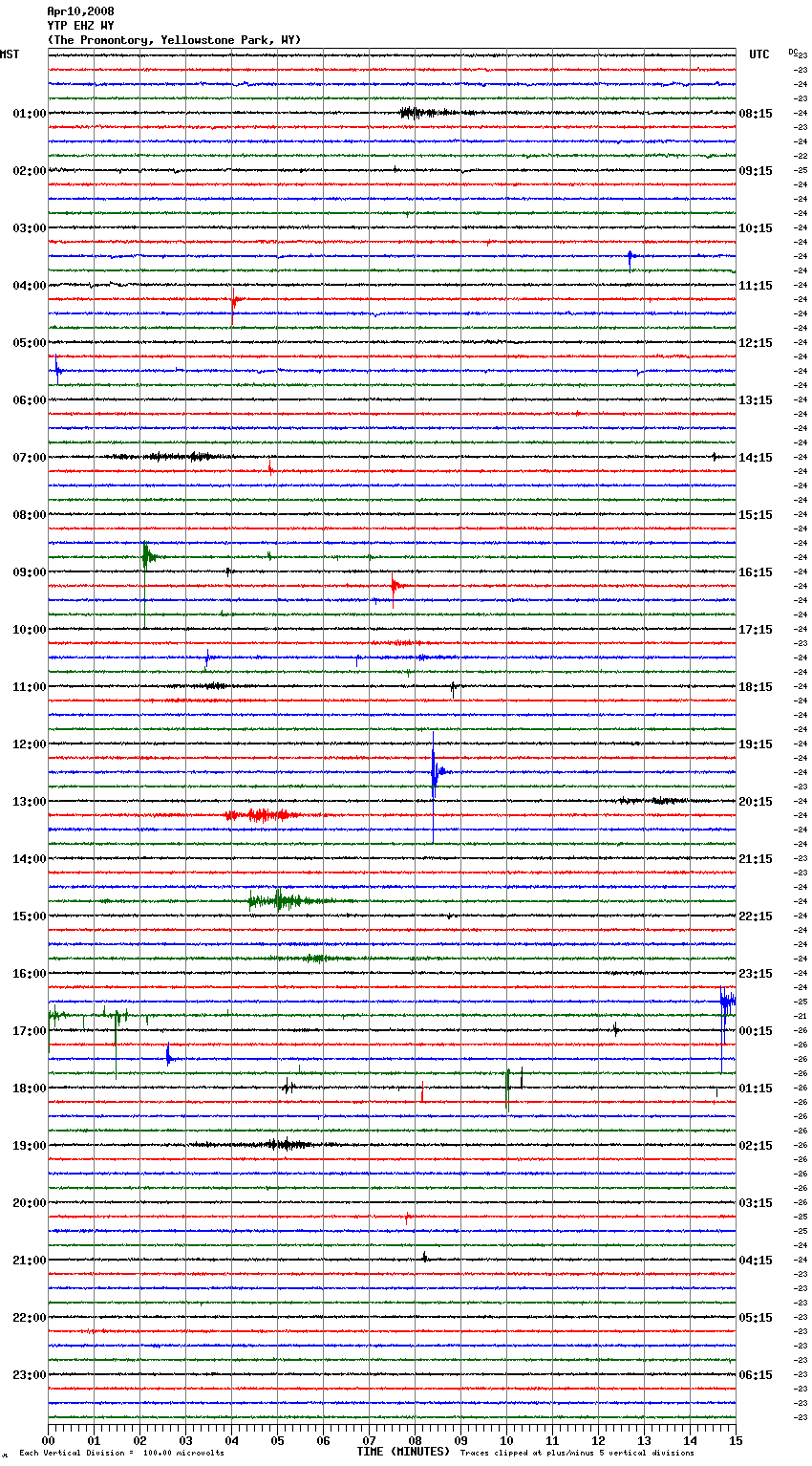Click the 'MST' timezone label
This screenshot has height=1466, width=812.
[x=10, y=54]
